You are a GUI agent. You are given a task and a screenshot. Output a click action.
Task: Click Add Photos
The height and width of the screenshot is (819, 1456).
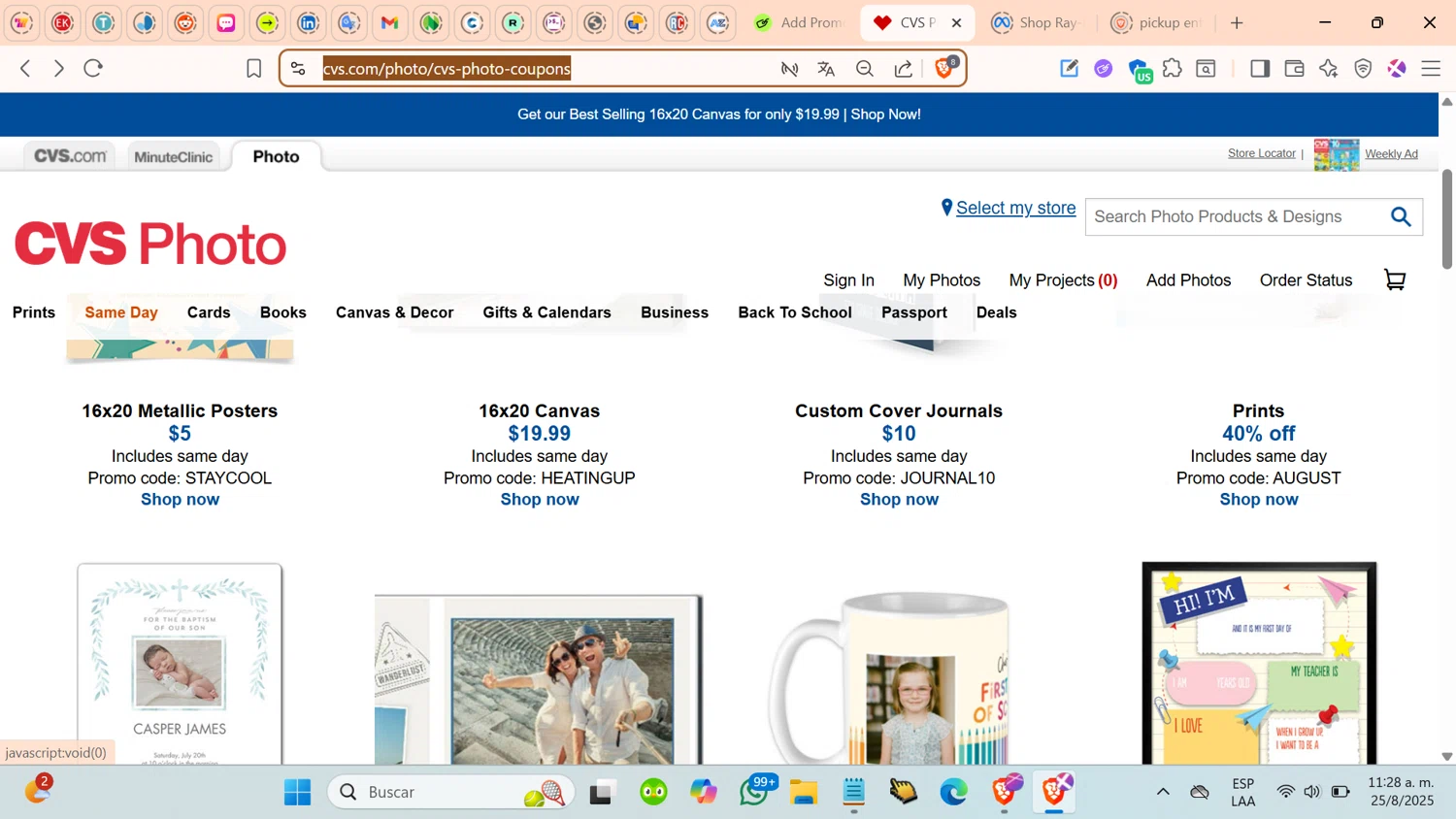pyautogui.click(x=1188, y=280)
